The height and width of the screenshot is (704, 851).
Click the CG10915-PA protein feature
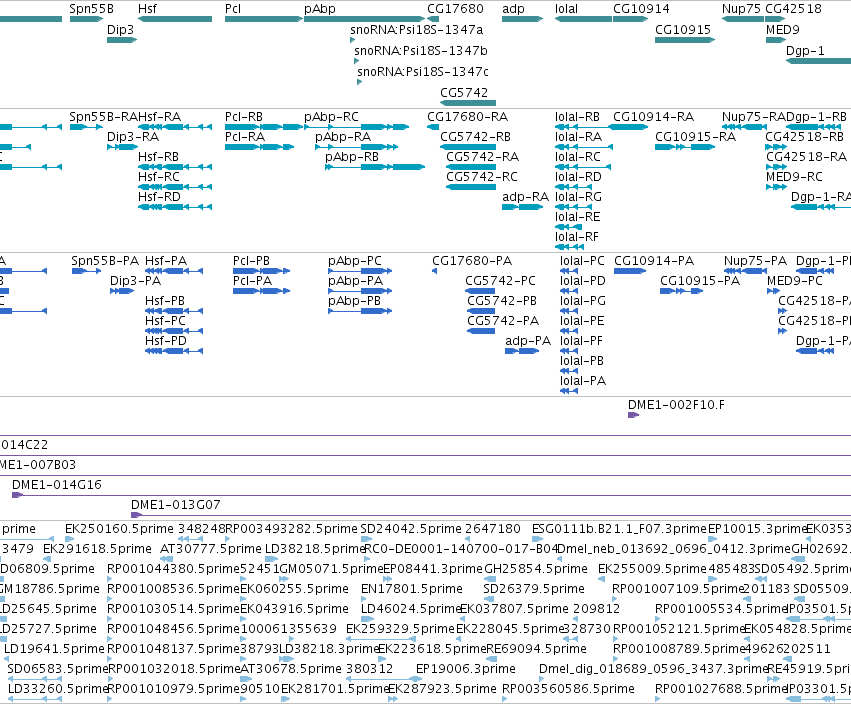682,291
